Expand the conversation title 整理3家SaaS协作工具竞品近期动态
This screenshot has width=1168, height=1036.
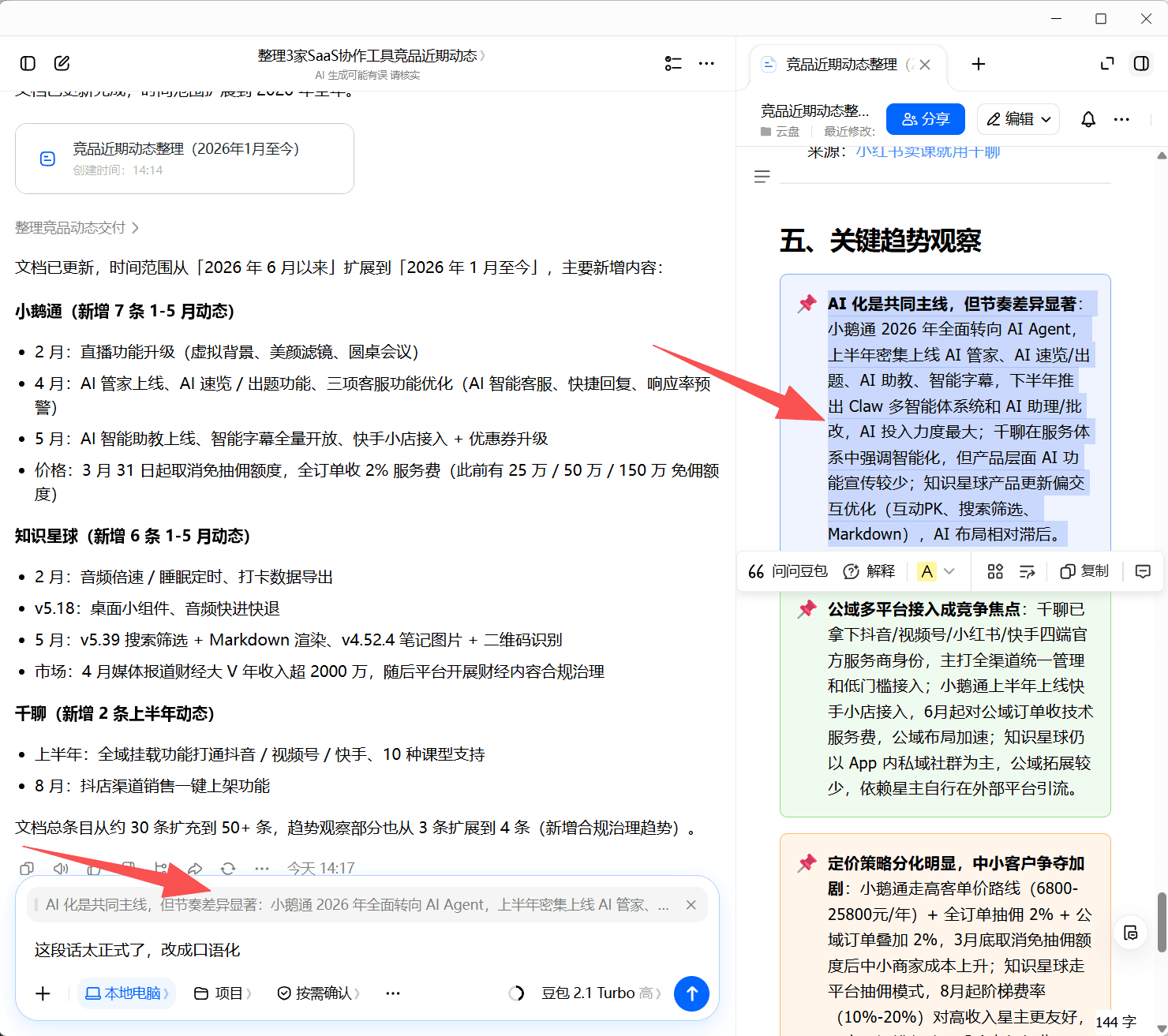371,56
